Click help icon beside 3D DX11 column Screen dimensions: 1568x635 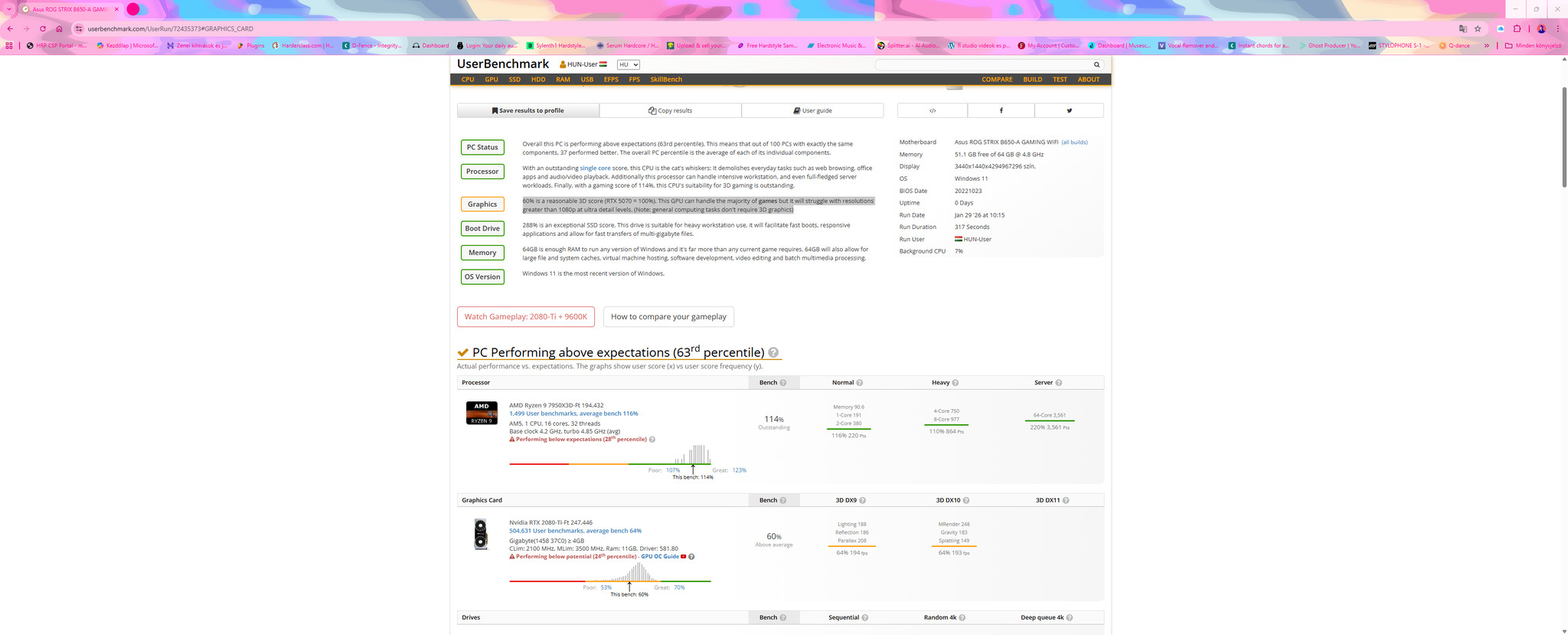coord(1065,500)
